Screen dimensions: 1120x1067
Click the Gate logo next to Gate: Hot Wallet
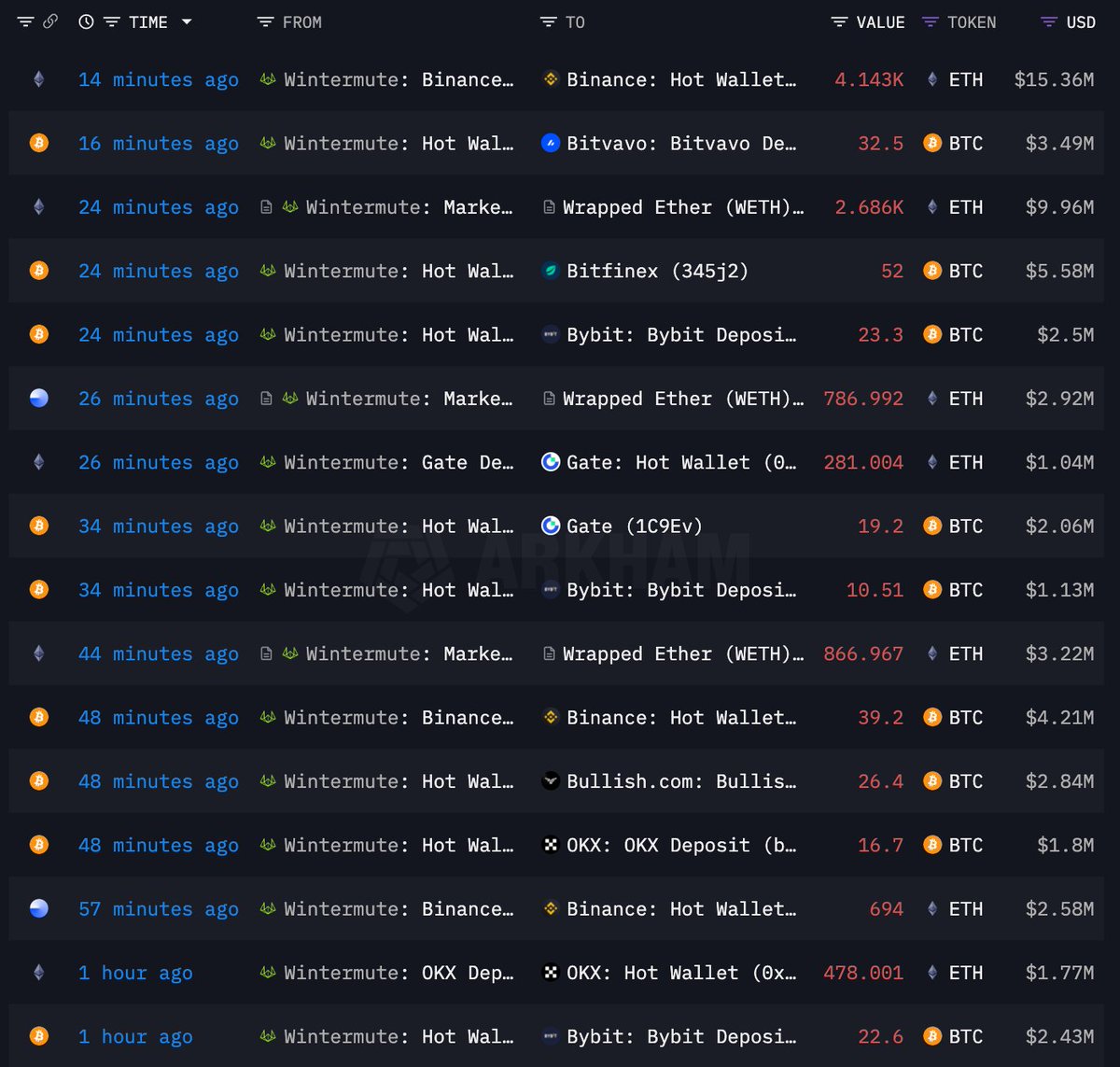[x=551, y=462]
